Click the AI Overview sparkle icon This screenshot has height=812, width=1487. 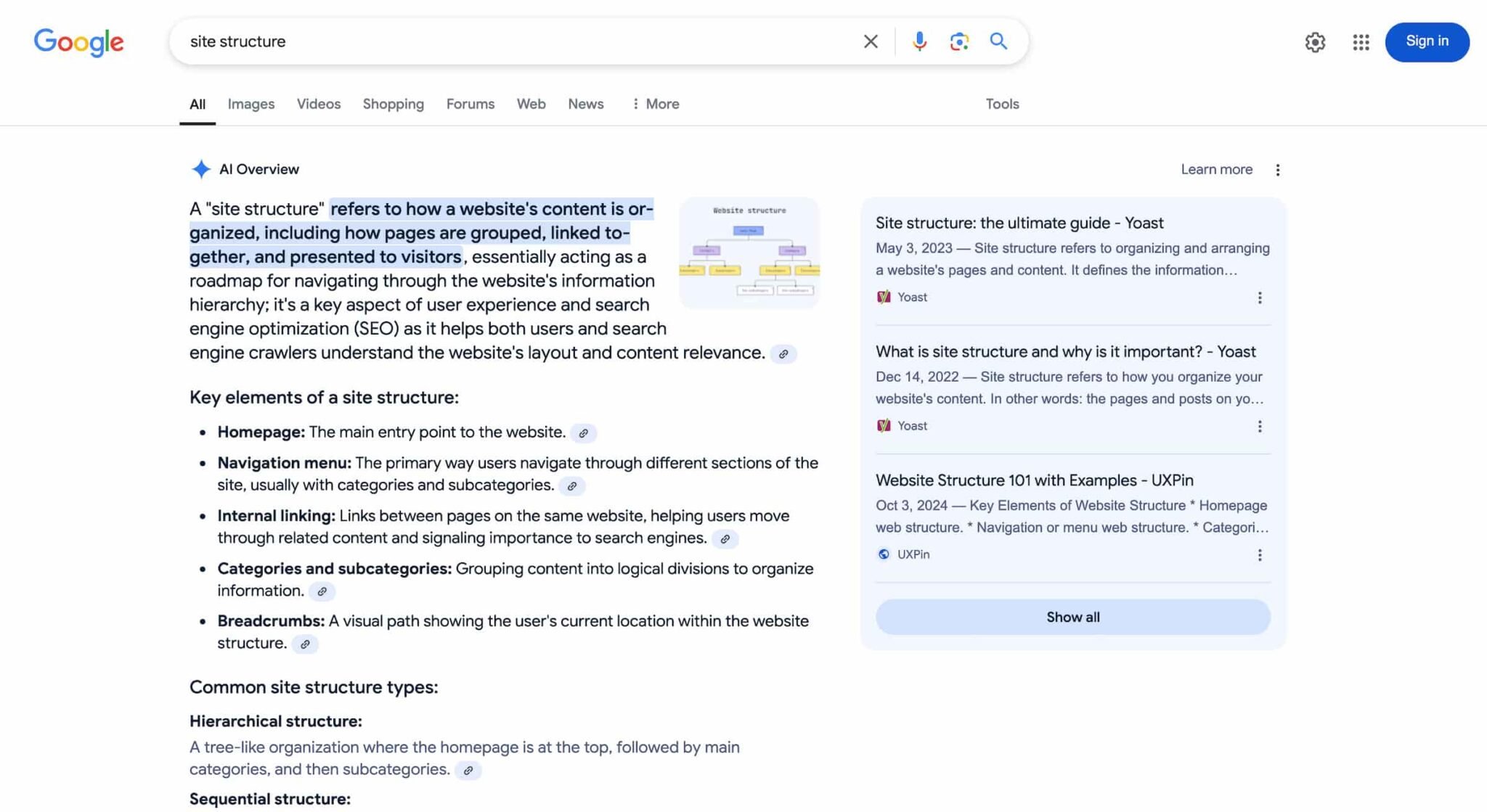(x=200, y=168)
